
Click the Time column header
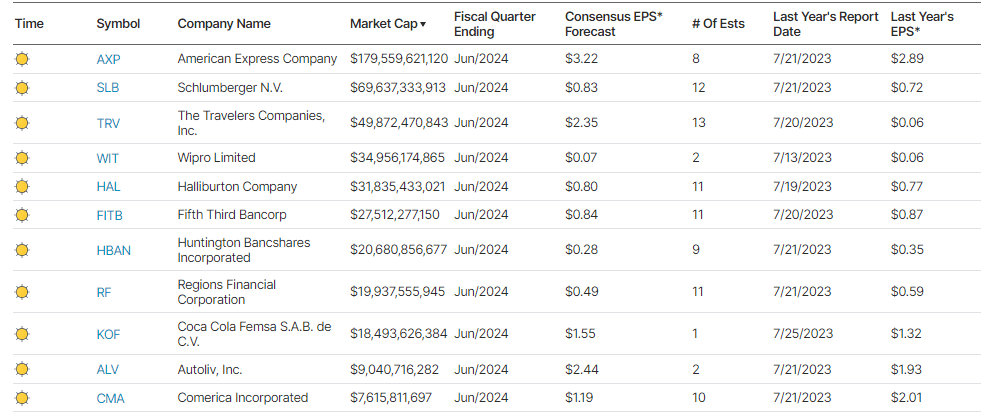(x=29, y=24)
